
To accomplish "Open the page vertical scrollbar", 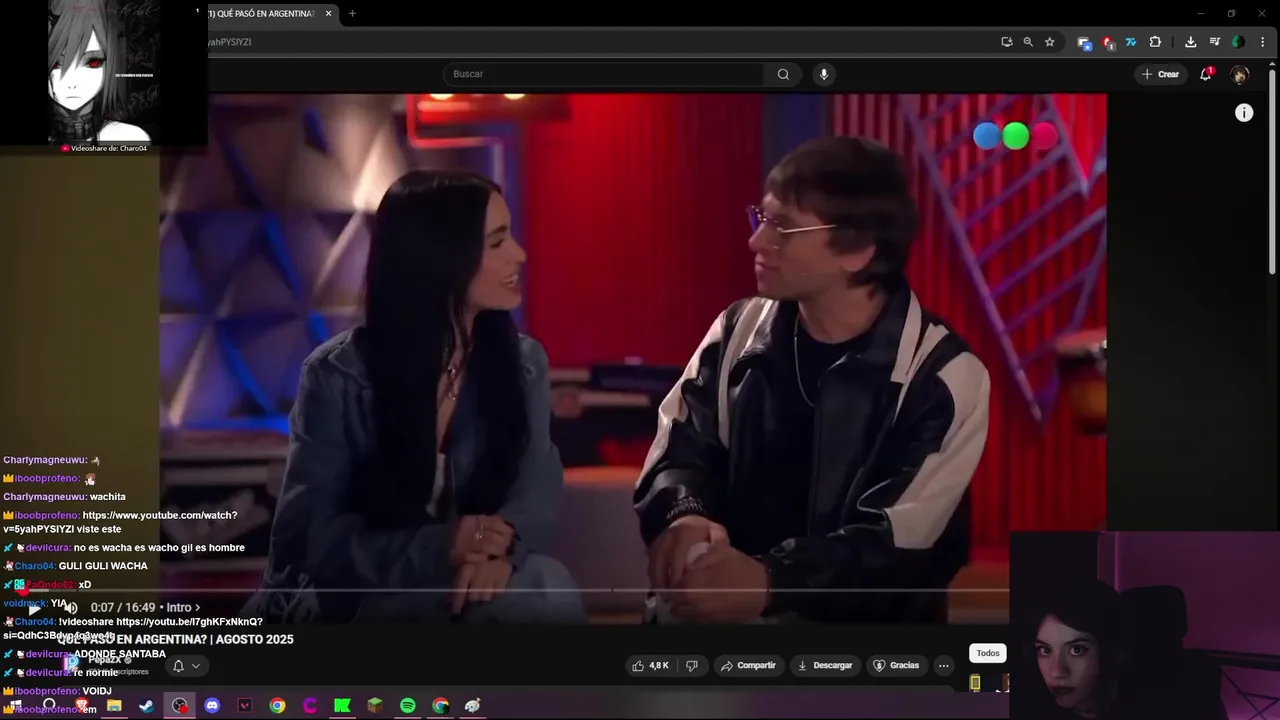I will point(1272,170).
